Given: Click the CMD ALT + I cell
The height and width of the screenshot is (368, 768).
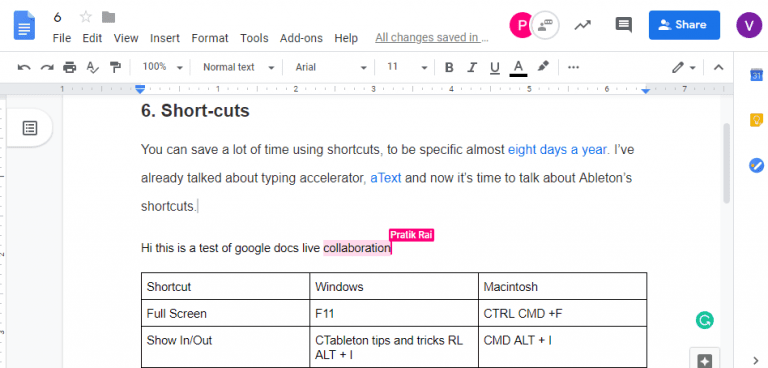Looking at the screenshot, I should click(562, 347).
